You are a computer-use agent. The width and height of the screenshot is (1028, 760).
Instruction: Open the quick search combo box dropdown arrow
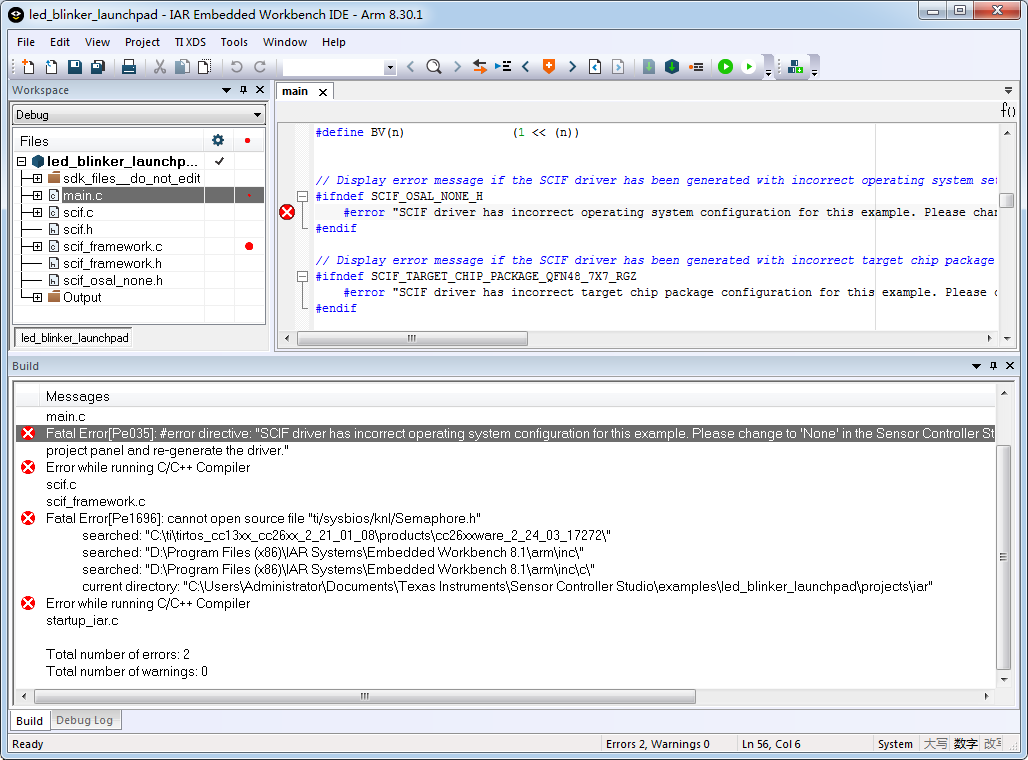tap(390, 67)
